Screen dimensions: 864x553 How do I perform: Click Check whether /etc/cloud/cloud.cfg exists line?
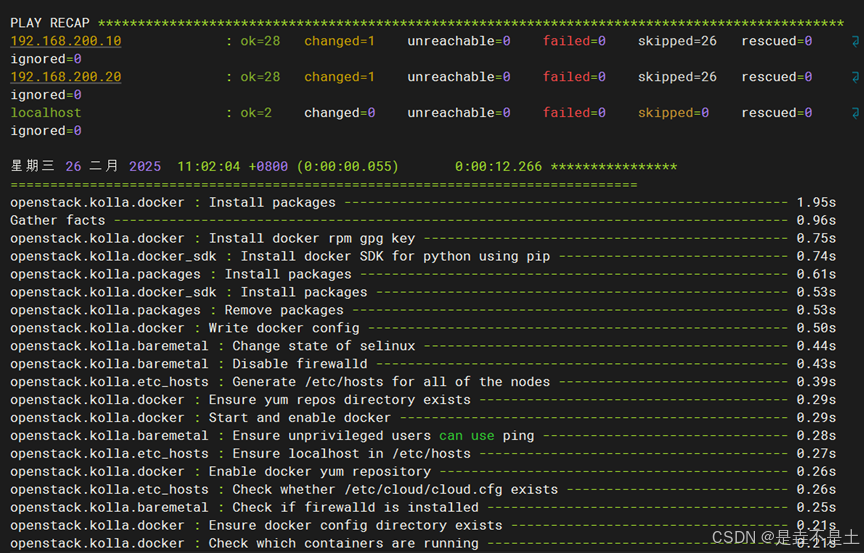point(423,489)
